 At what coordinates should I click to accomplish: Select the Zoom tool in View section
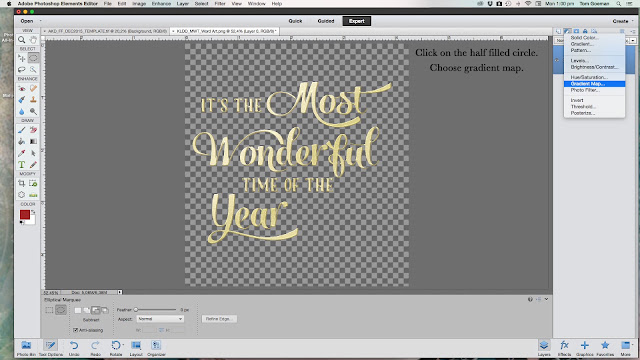(22, 40)
